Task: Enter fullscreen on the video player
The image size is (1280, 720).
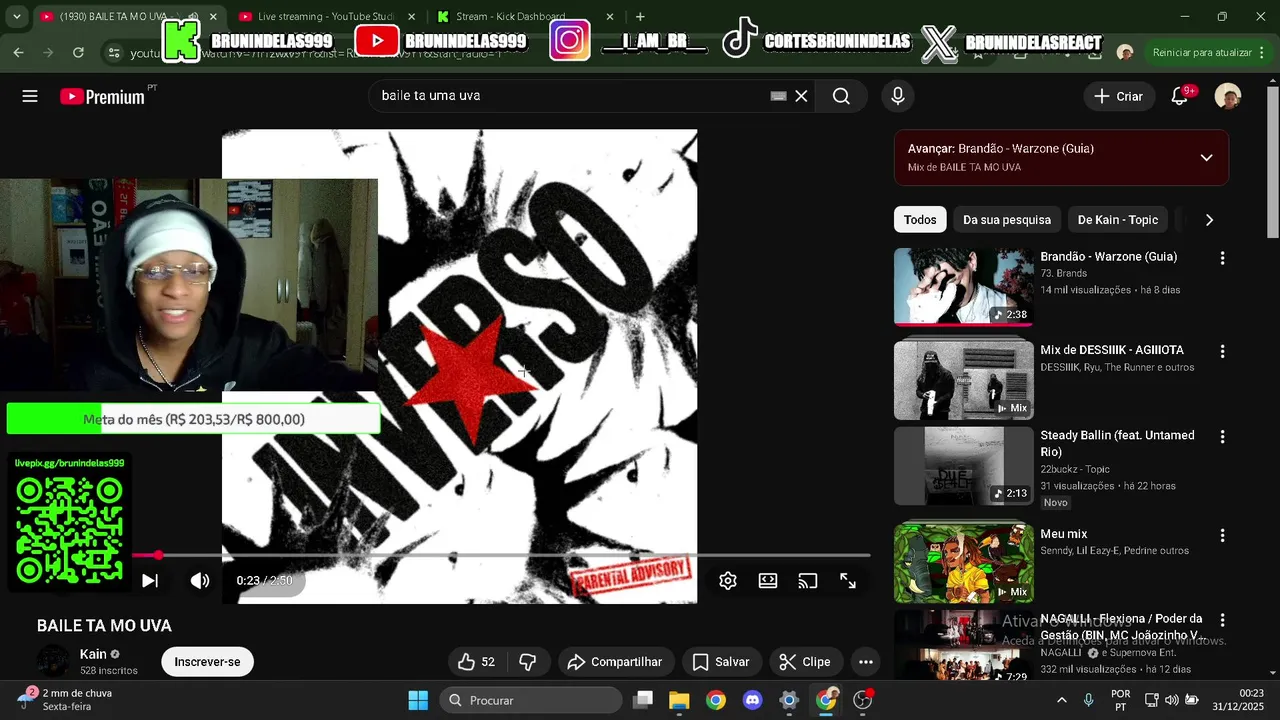Action: [848, 581]
